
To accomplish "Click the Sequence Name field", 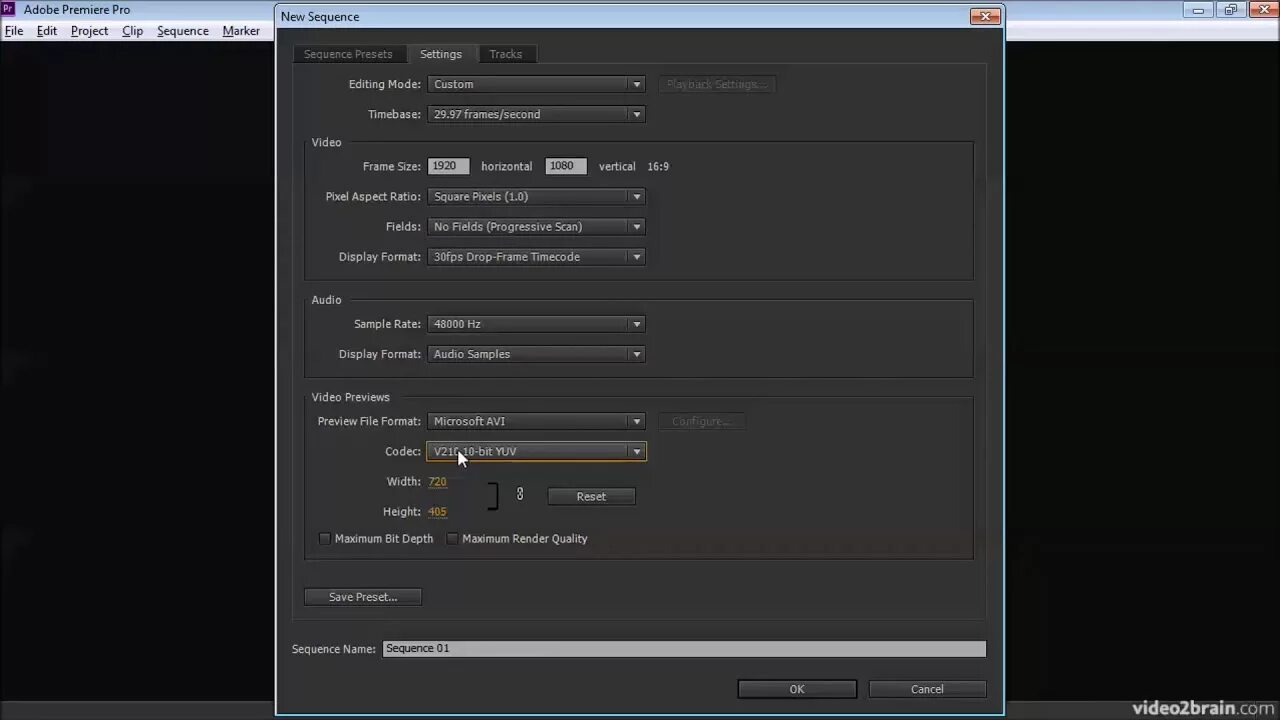I will (684, 649).
